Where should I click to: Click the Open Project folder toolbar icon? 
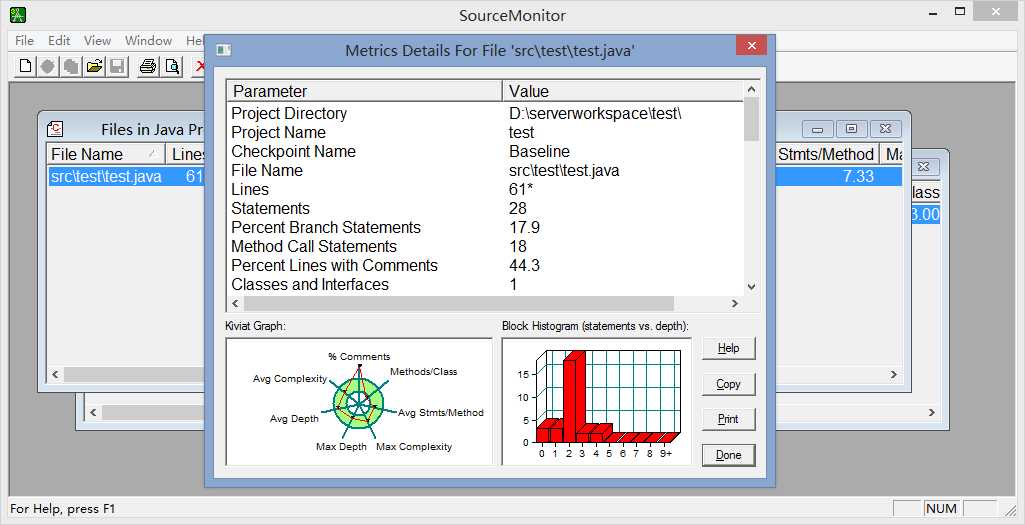[x=94, y=66]
